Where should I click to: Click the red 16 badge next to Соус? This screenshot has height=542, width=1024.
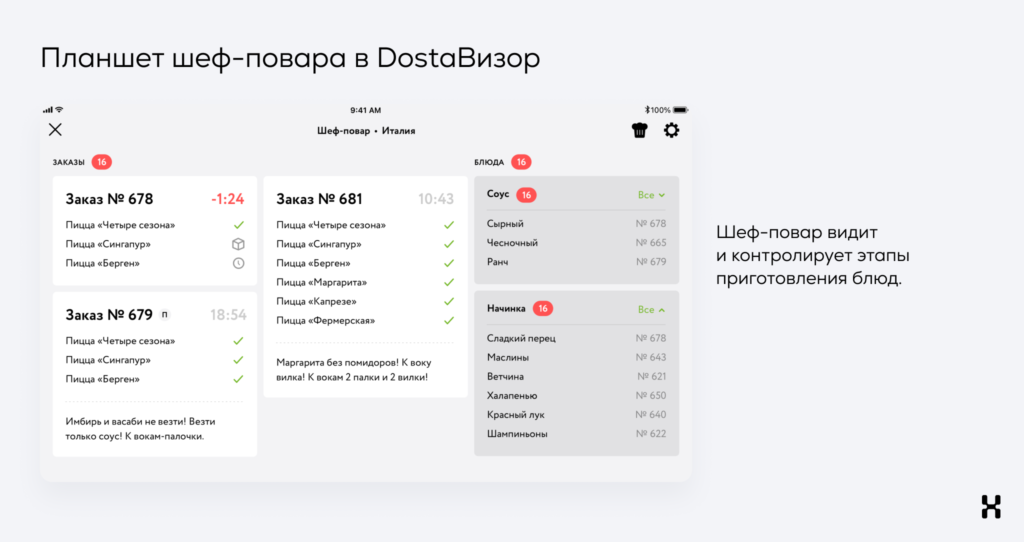coord(526,195)
